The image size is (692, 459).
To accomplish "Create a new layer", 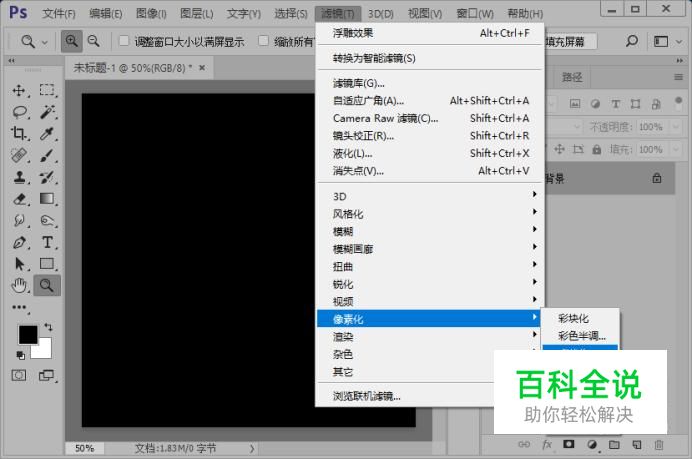I will [636, 444].
